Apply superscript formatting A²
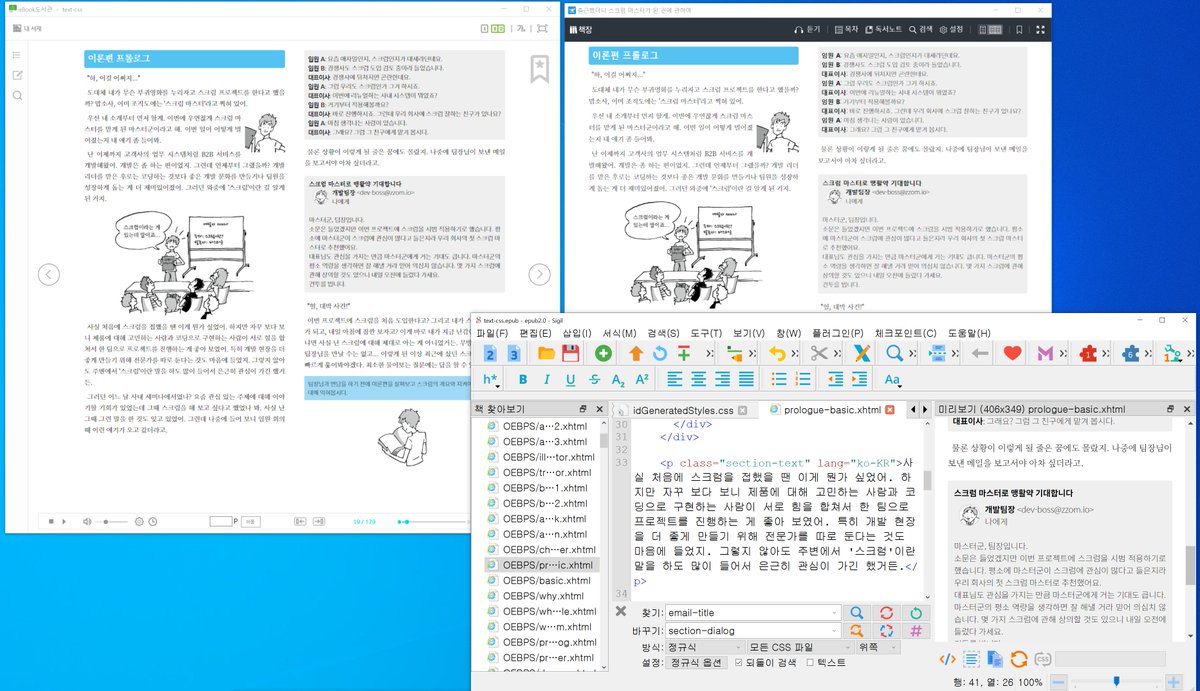1200x691 pixels. (643, 379)
